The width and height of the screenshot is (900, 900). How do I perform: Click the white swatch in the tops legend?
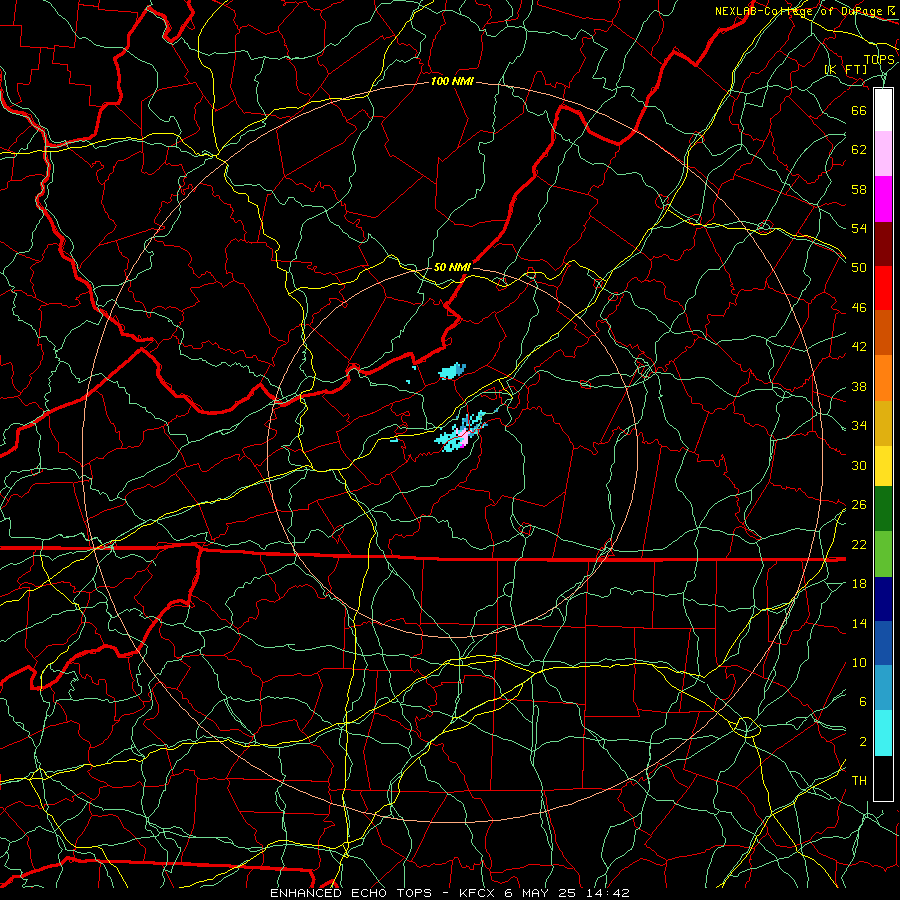[x=883, y=110]
